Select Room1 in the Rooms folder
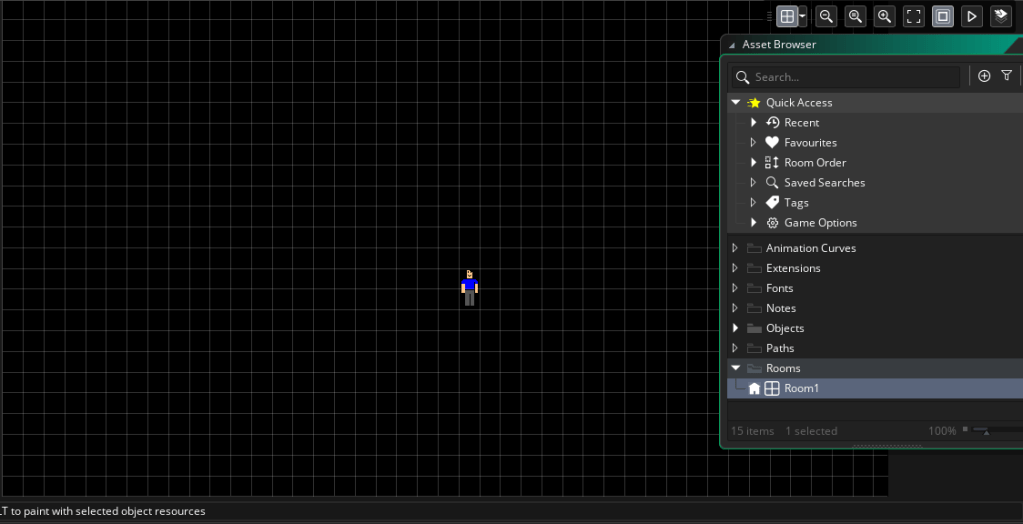Viewport: 1023px width, 524px height. [x=801, y=388]
